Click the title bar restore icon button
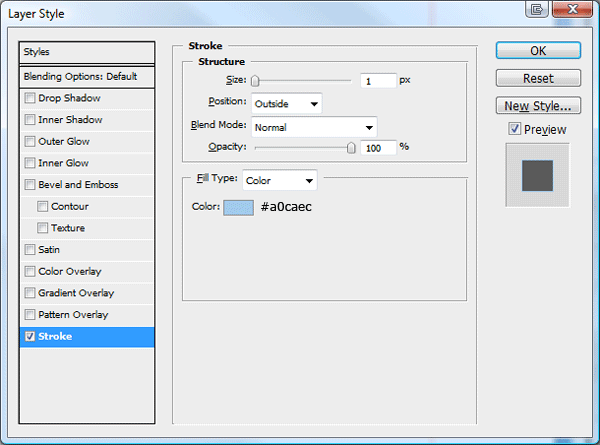Screen dimensions: 600x445 pos(537,8)
